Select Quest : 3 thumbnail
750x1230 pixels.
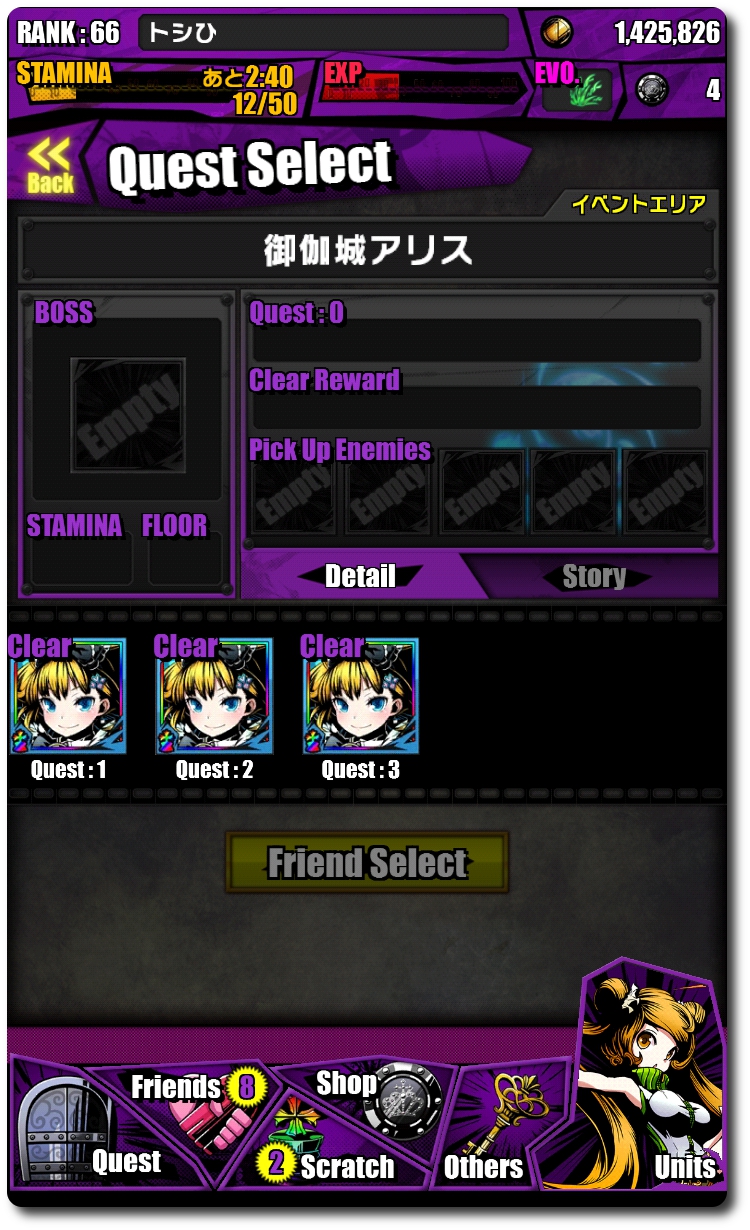click(360, 697)
